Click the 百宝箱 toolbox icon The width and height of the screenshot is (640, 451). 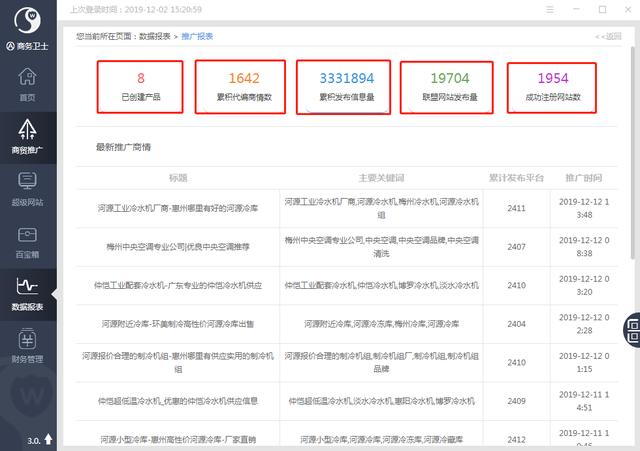(27, 240)
